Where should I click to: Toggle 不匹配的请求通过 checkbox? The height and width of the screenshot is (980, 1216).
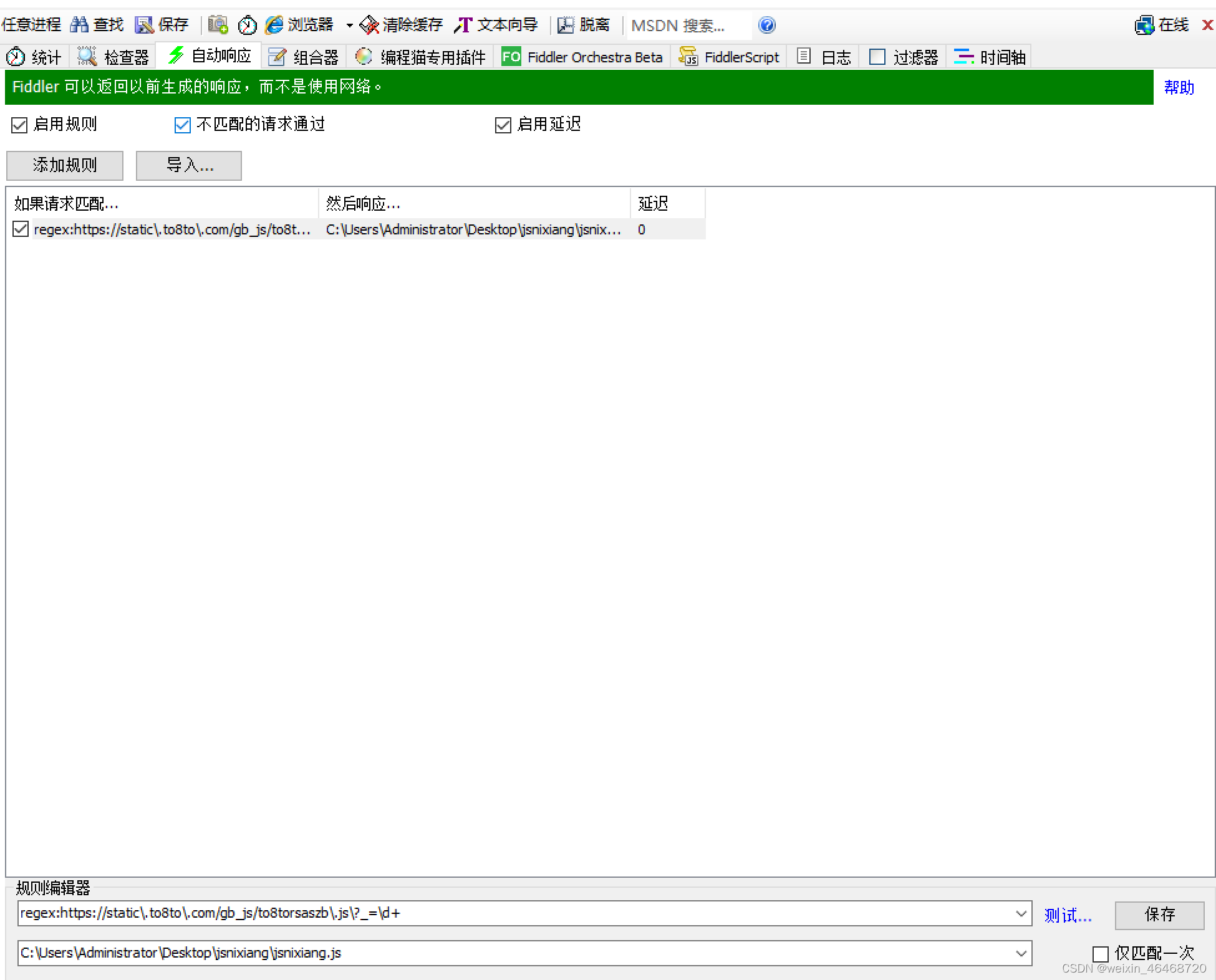pyautogui.click(x=182, y=125)
